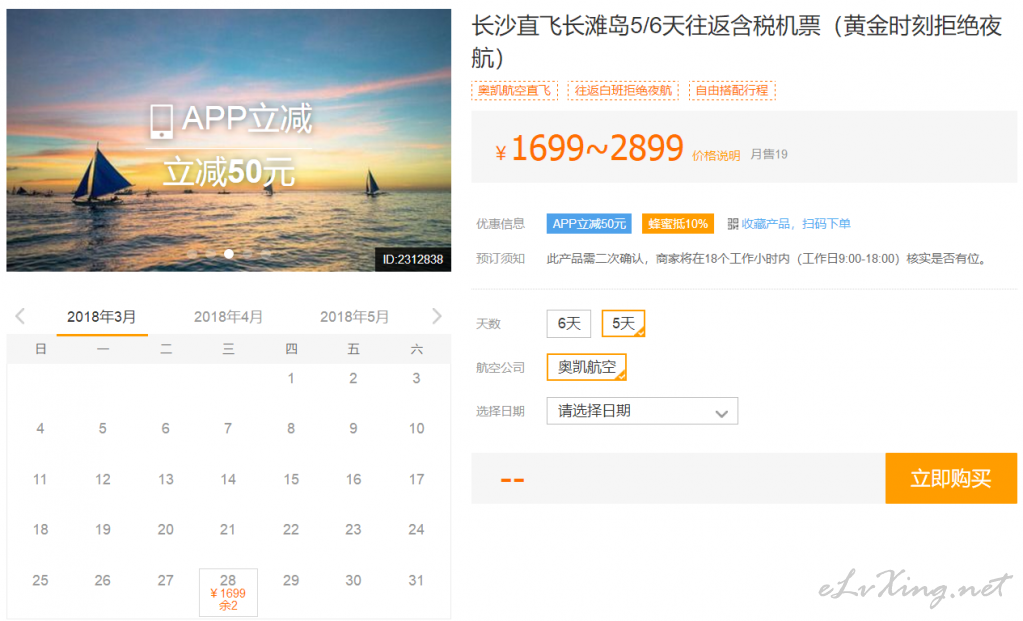Switch to the 2018年4月 calendar tab
1023x621 pixels.
pos(228,317)
